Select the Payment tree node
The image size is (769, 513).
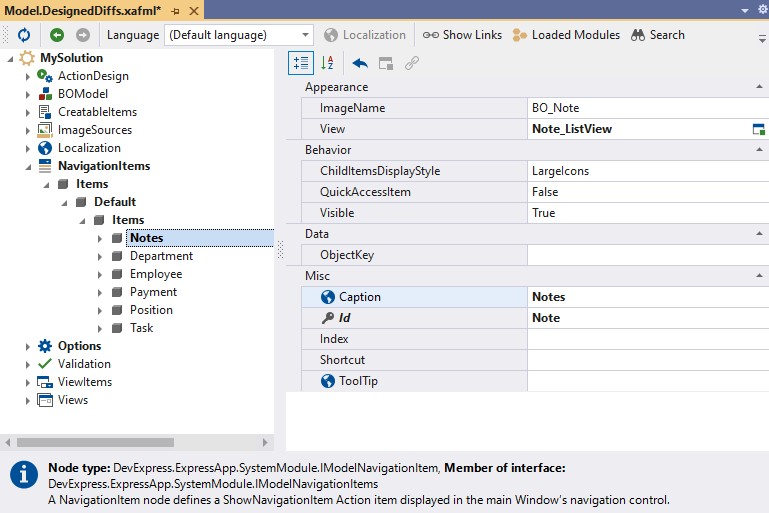click(153, 292)
